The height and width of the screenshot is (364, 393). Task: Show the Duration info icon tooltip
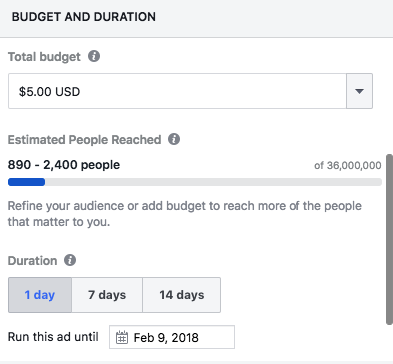tap(70, 260)
